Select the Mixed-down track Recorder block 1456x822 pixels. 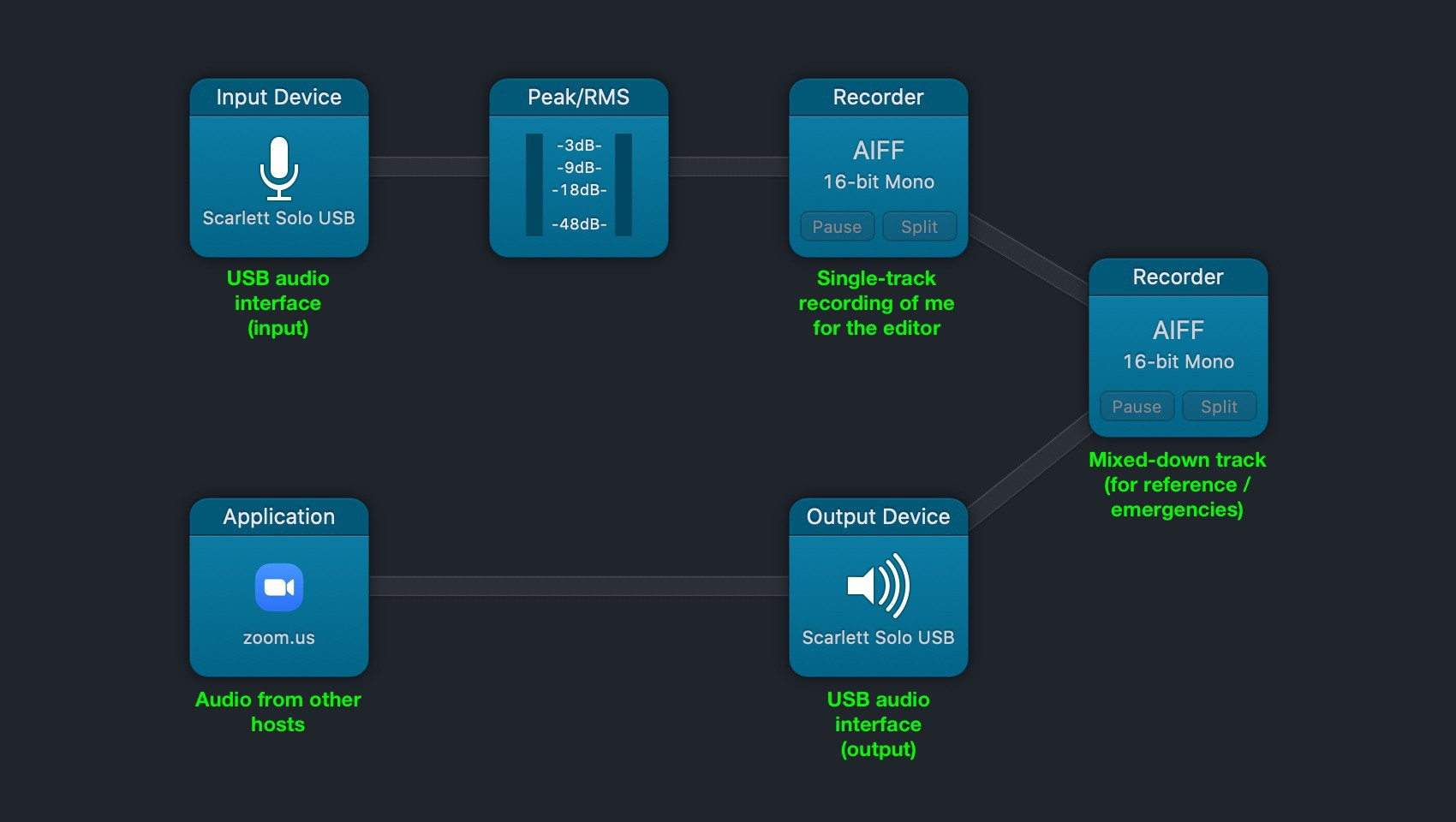1177,347
